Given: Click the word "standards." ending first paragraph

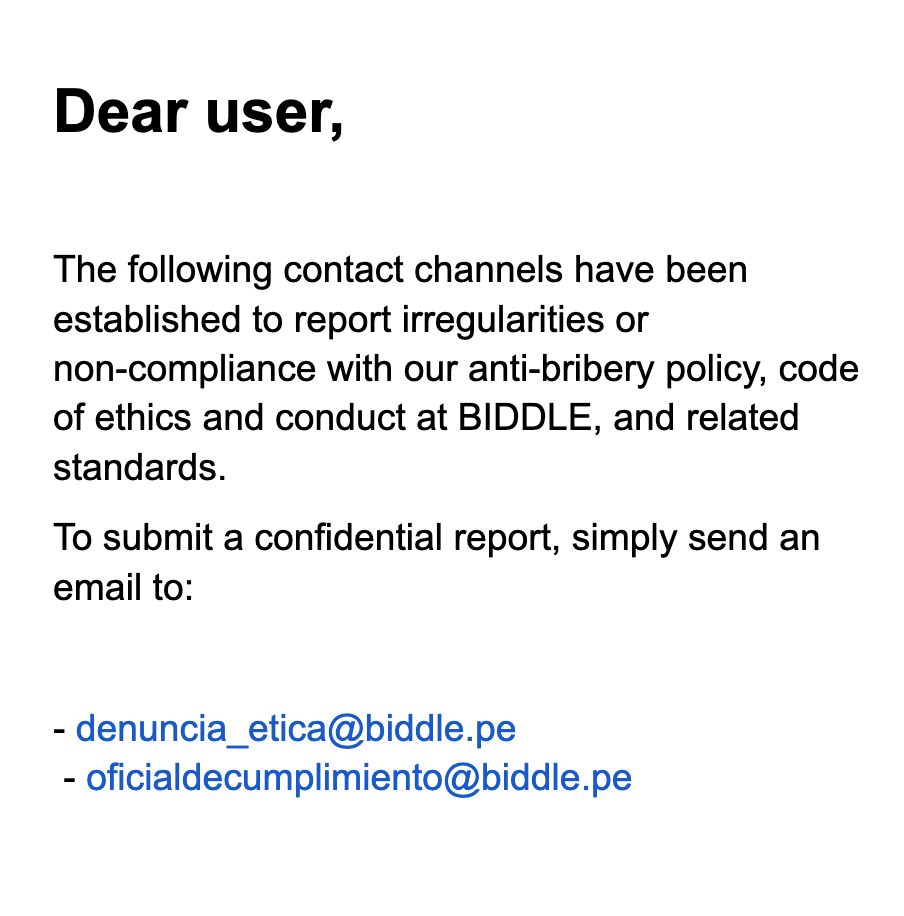Looking at the screenshot, I should tap(140, 468).
